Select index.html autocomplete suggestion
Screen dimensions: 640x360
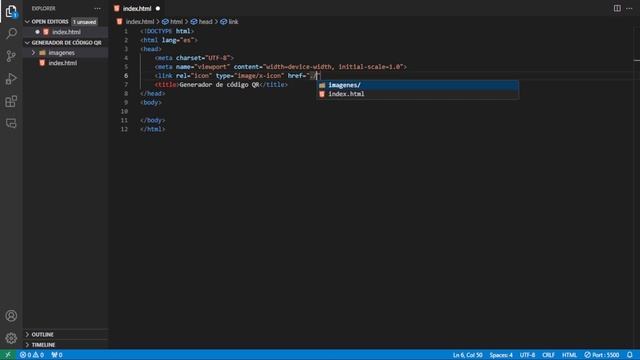418,94
